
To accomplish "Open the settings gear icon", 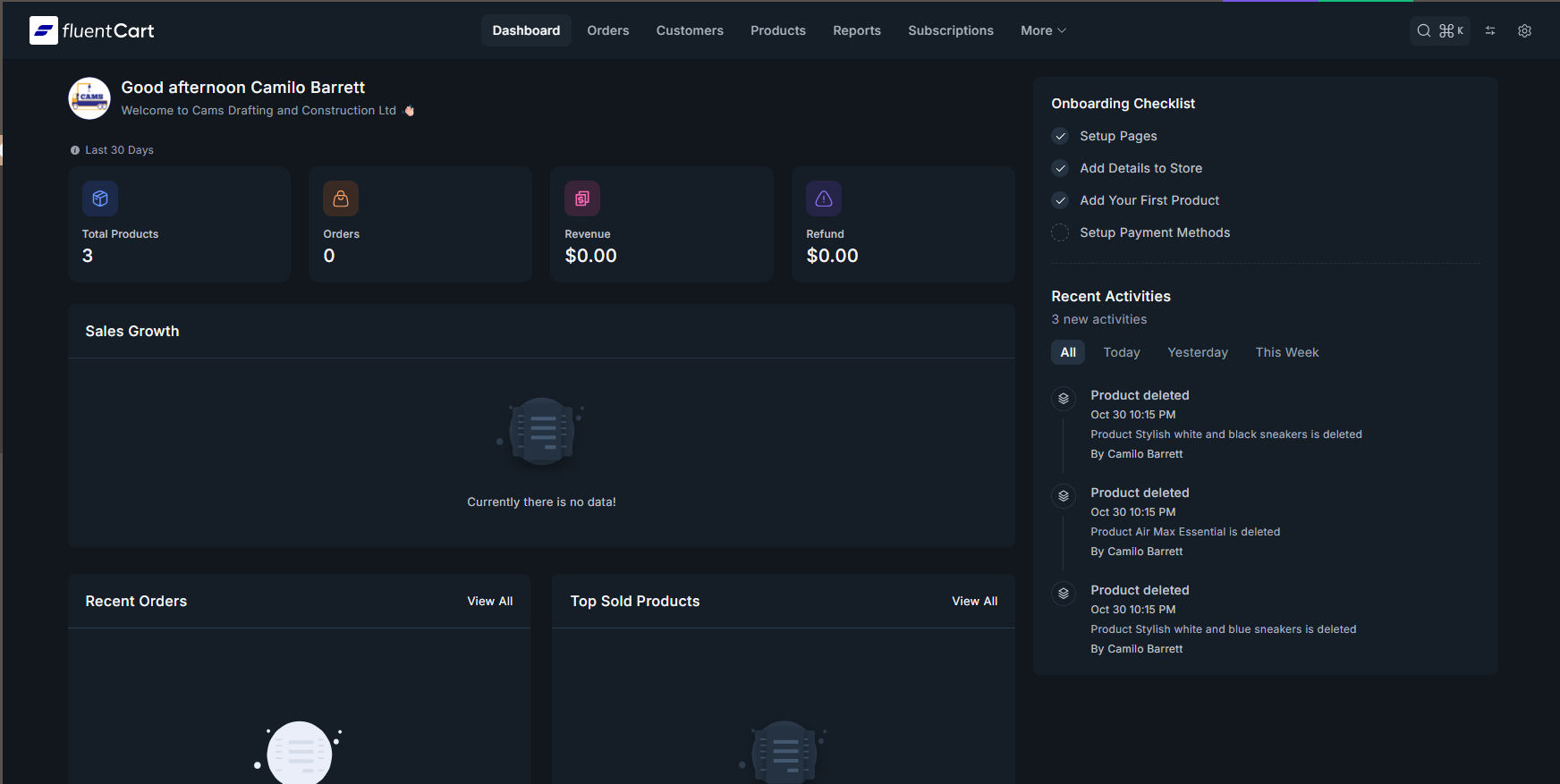I will [x=1524, y=30].
